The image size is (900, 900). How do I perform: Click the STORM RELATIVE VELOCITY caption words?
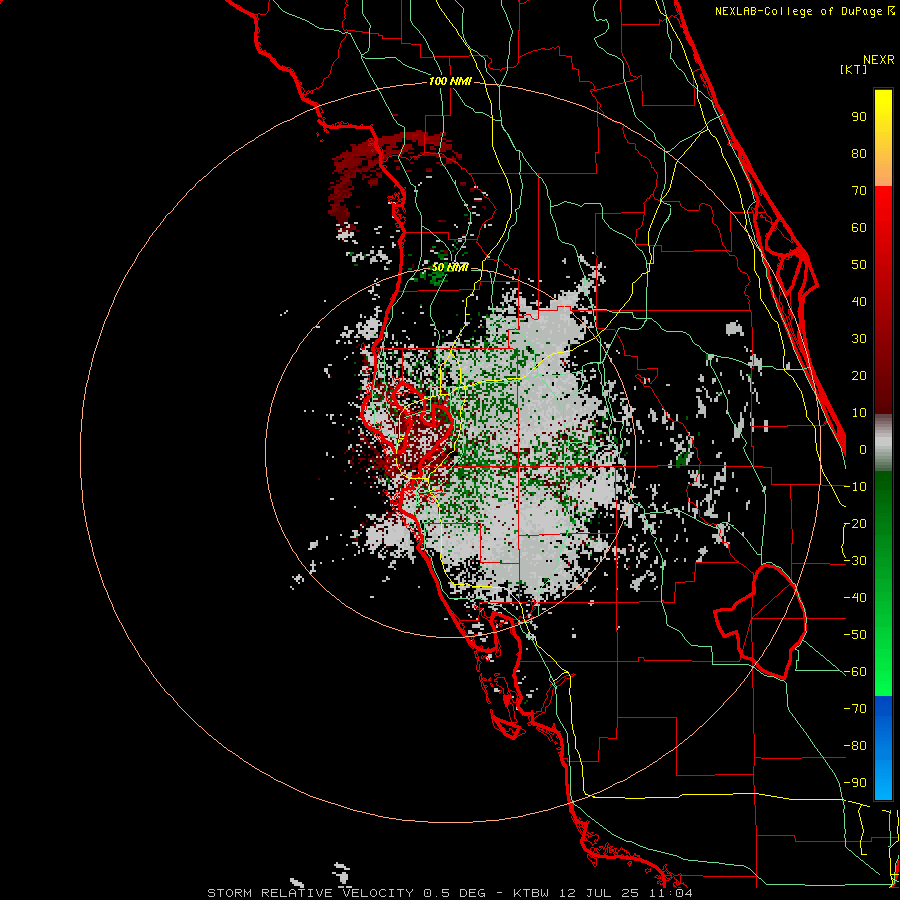[310, 893]
